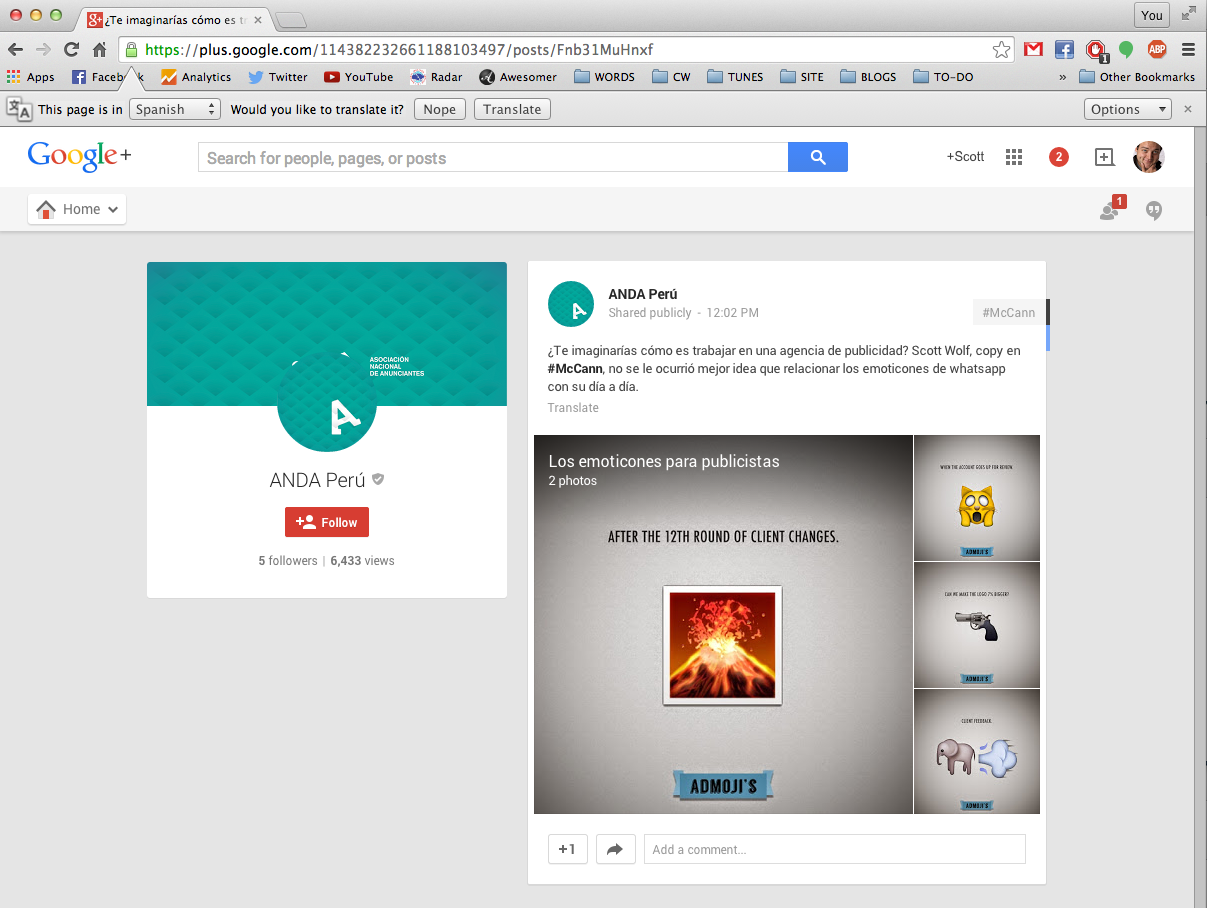Open the browser home page icon
The width and height of the screenshot is (1207, 908).
[99, 49]
